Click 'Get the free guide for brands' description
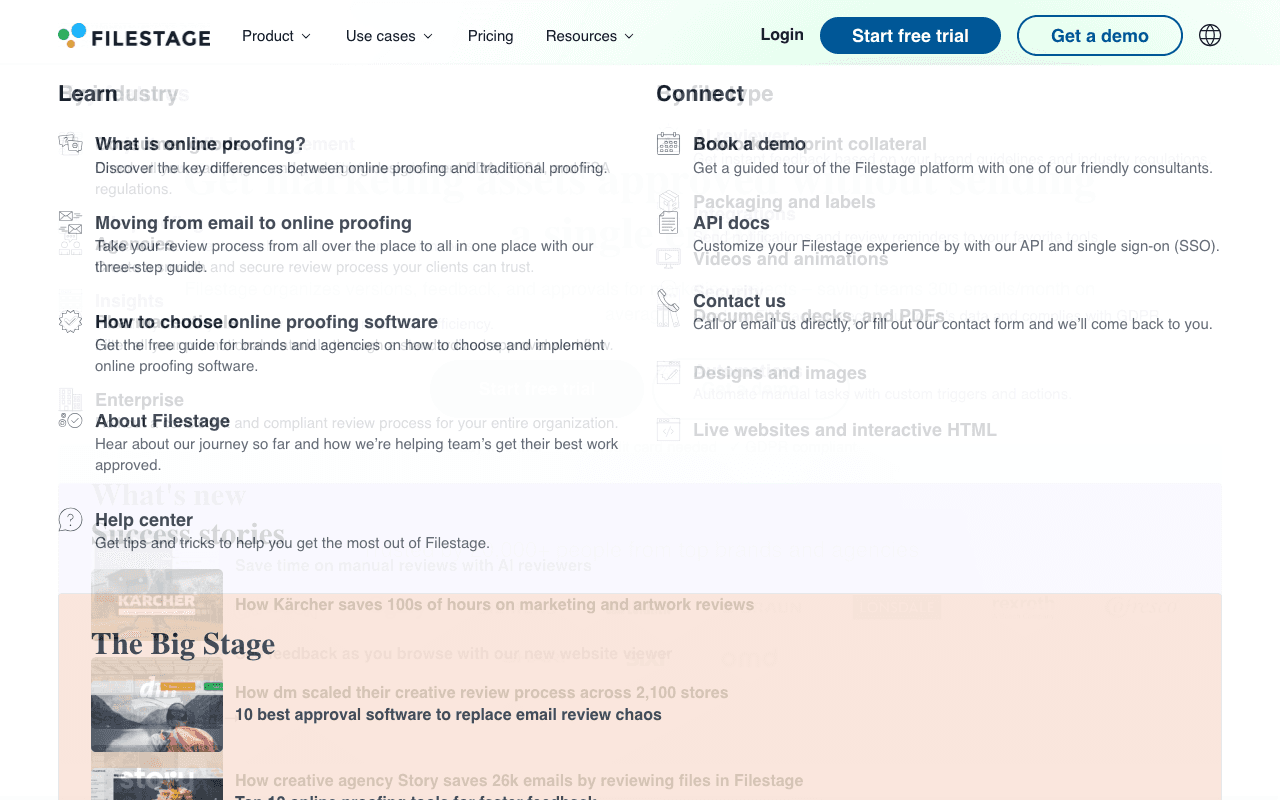Image resolution: width=1280 pixels, height=800 pixels. (351, 355)
